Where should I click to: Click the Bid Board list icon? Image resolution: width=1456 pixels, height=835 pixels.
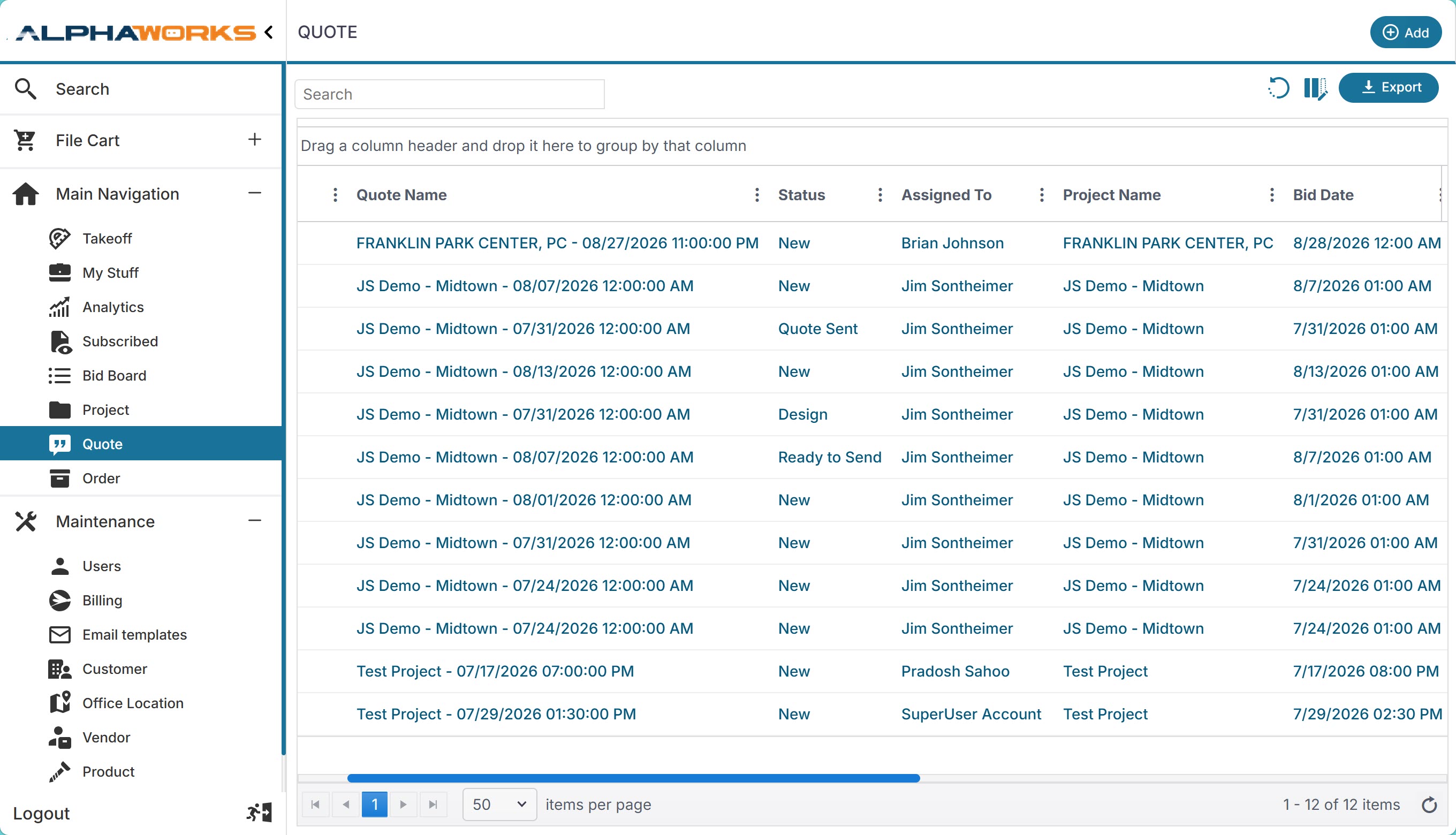pos(59,376)
